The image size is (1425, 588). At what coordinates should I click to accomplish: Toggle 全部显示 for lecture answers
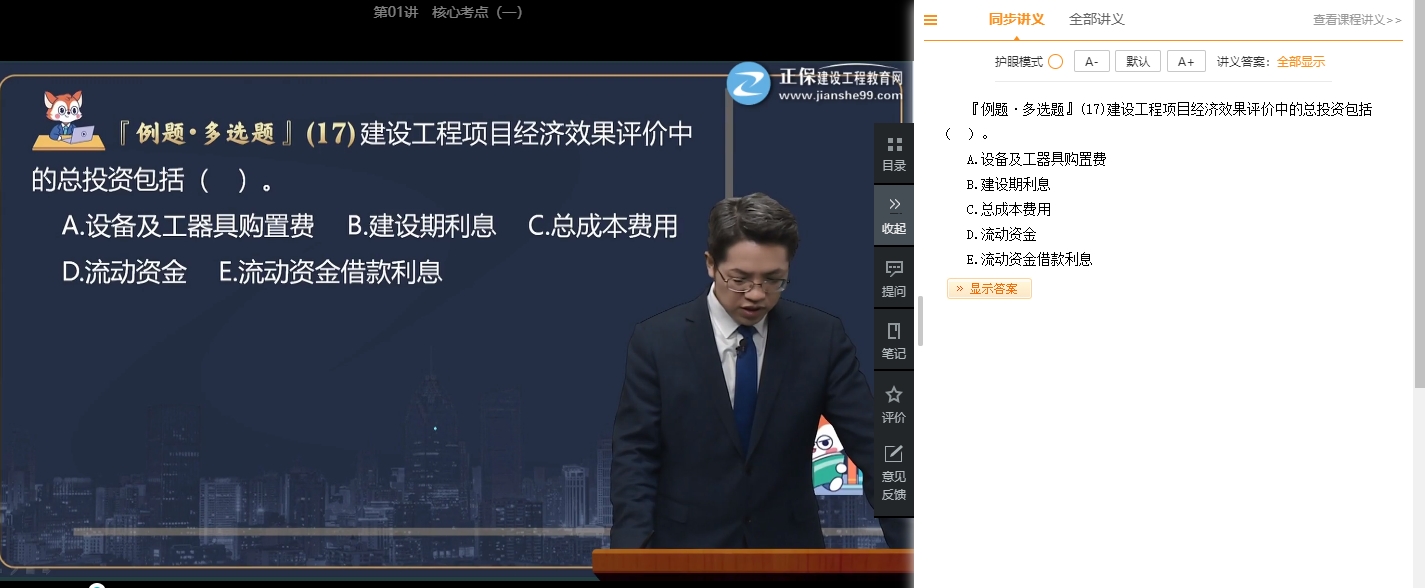(1300, 61)
